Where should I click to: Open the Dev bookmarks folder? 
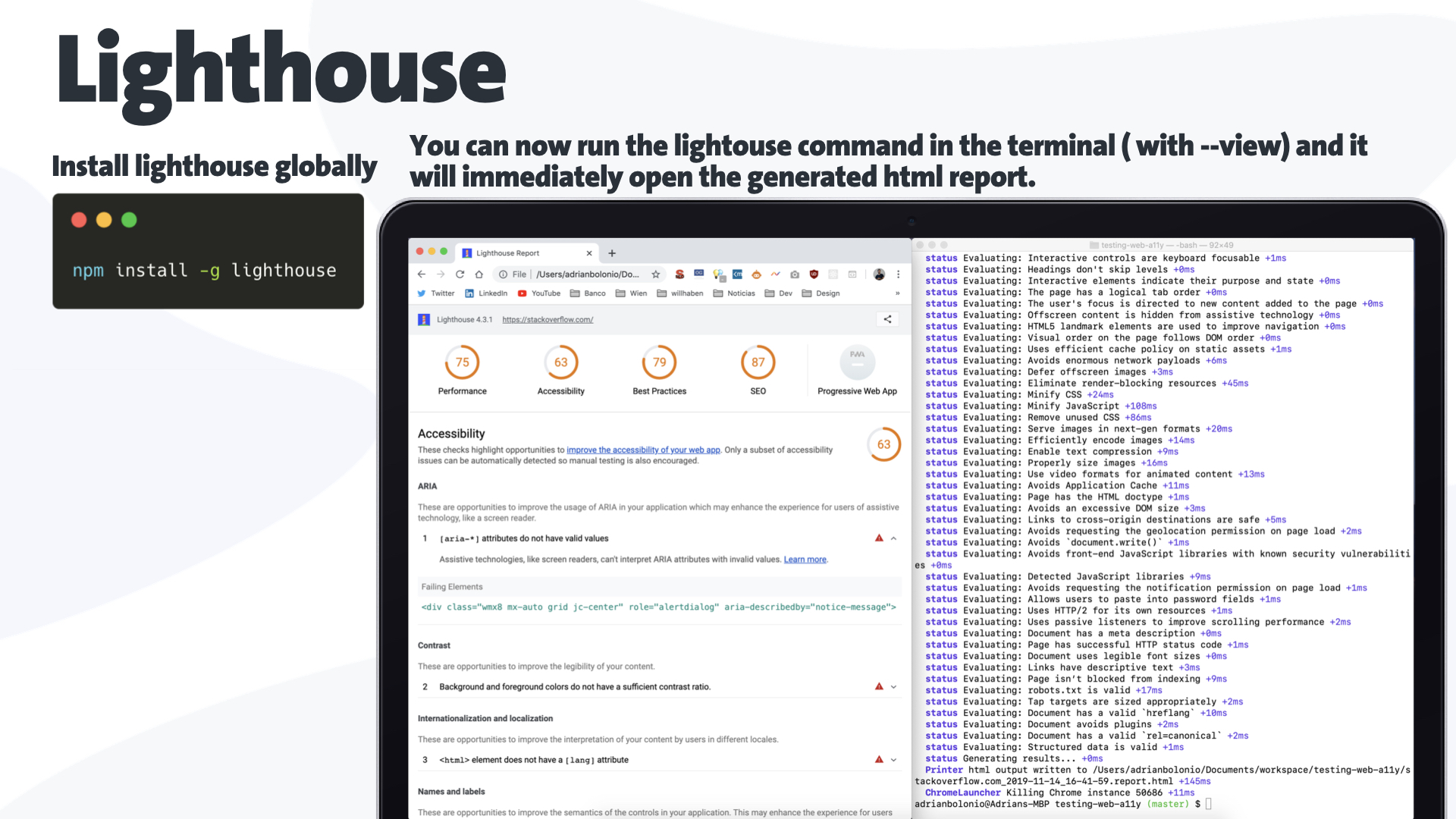point(779,293)
